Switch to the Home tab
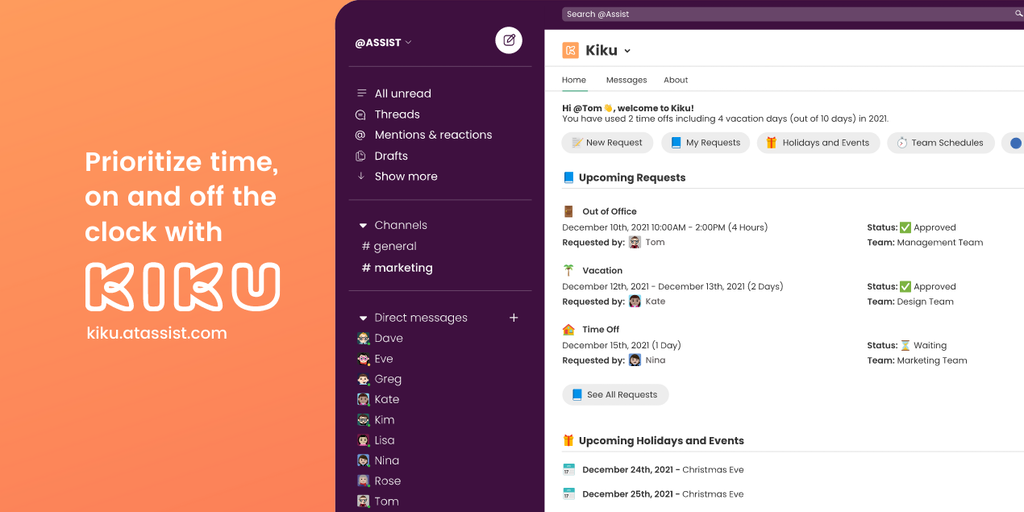 (574, 80)
